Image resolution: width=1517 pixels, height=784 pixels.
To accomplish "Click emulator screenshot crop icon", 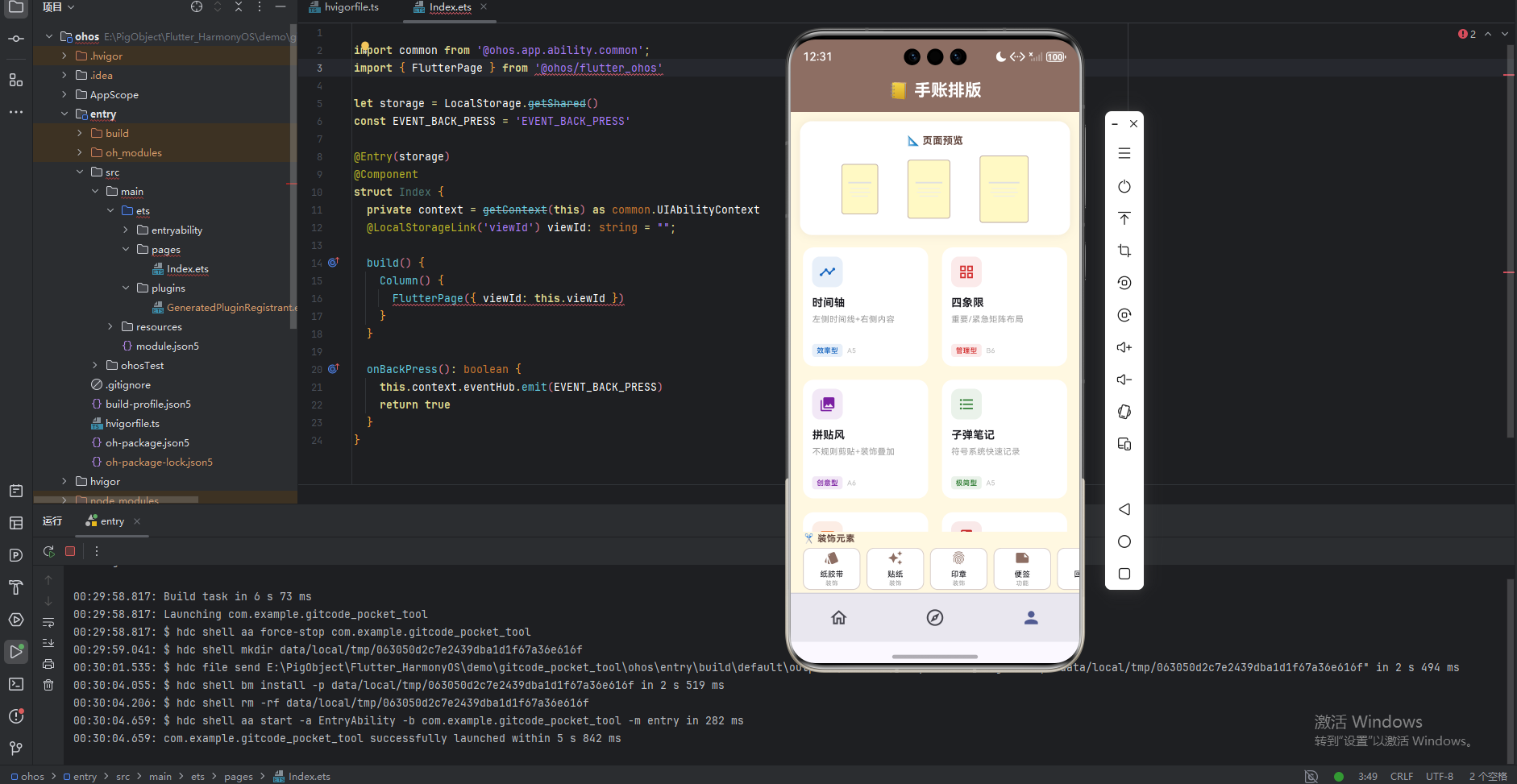I will pyautogui.click(x=1124, y=251).
